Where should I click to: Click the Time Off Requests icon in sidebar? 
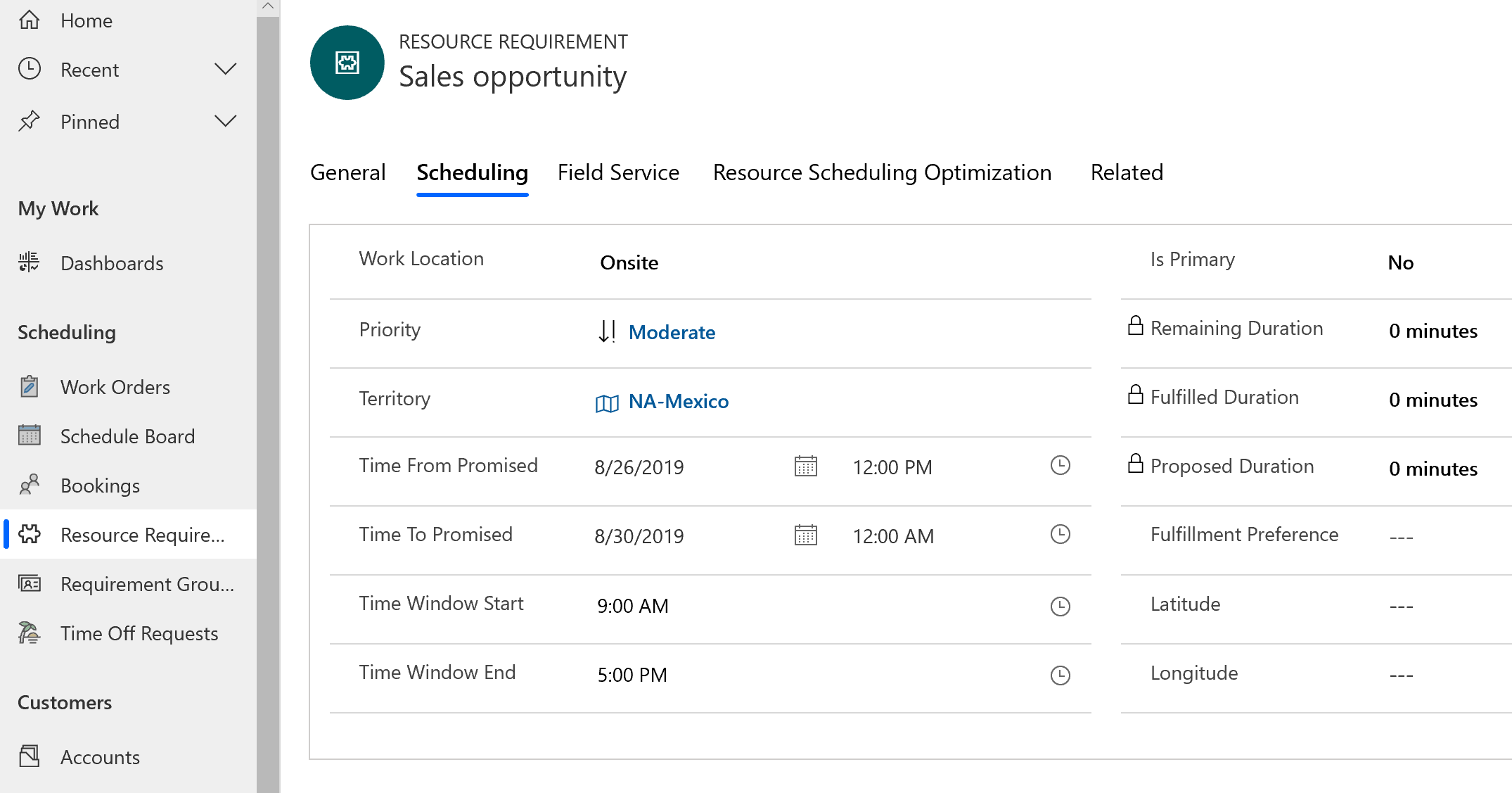pyautogui.click(x=30, y=633)
